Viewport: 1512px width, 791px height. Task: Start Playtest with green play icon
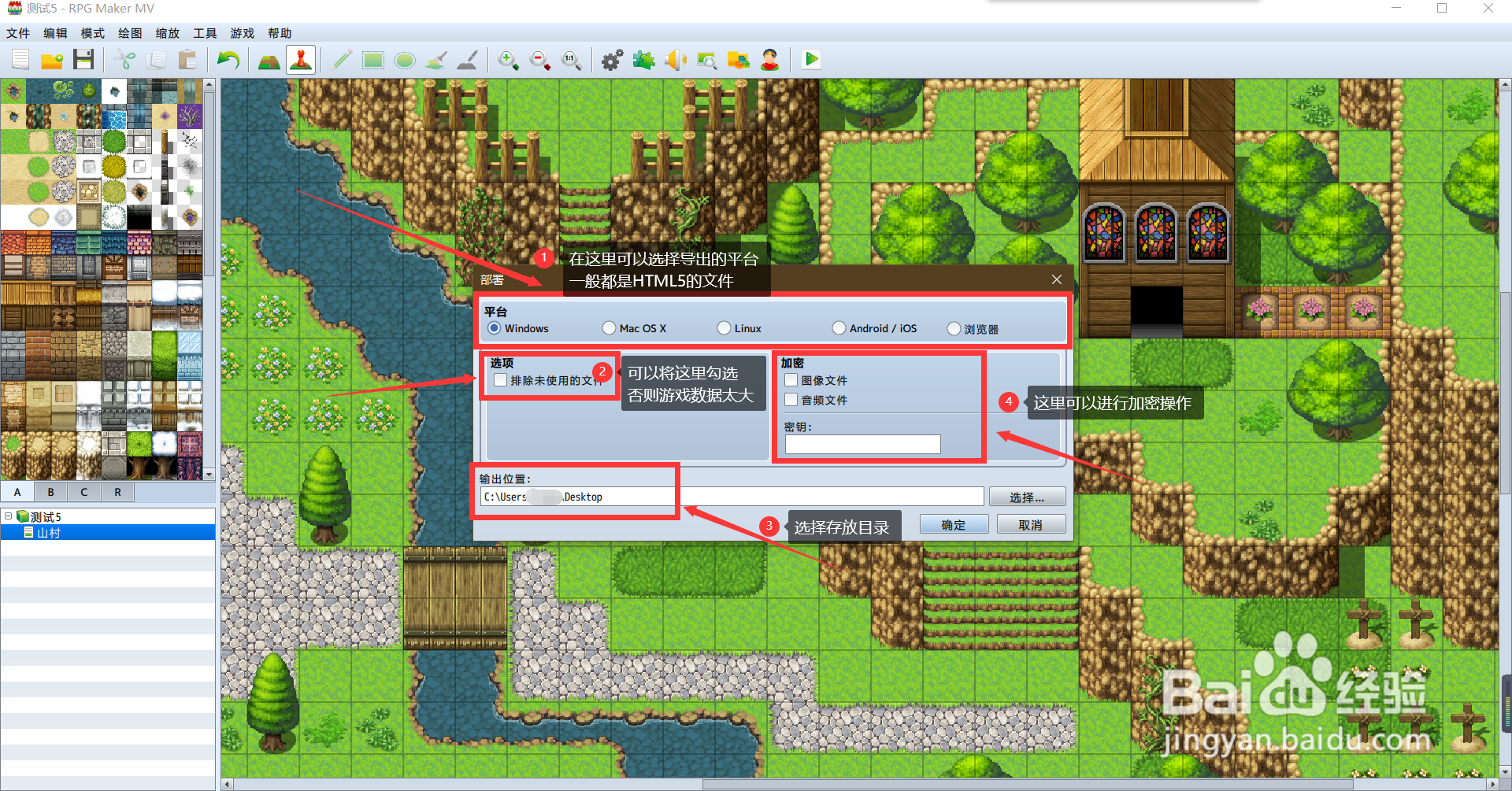point(811,60)
